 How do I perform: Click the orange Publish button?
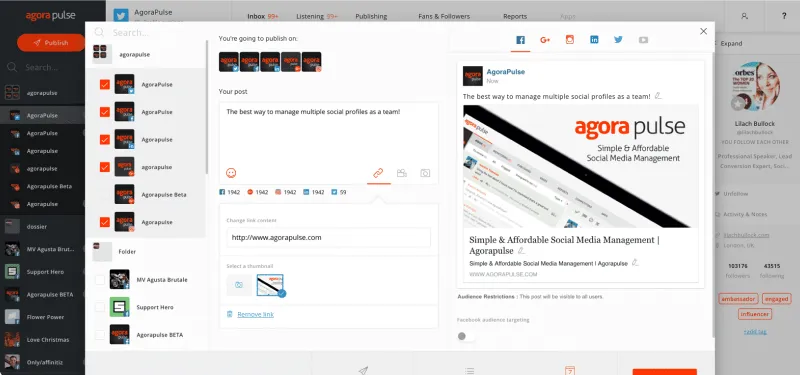pyautogui.click(x=51, y=43)
